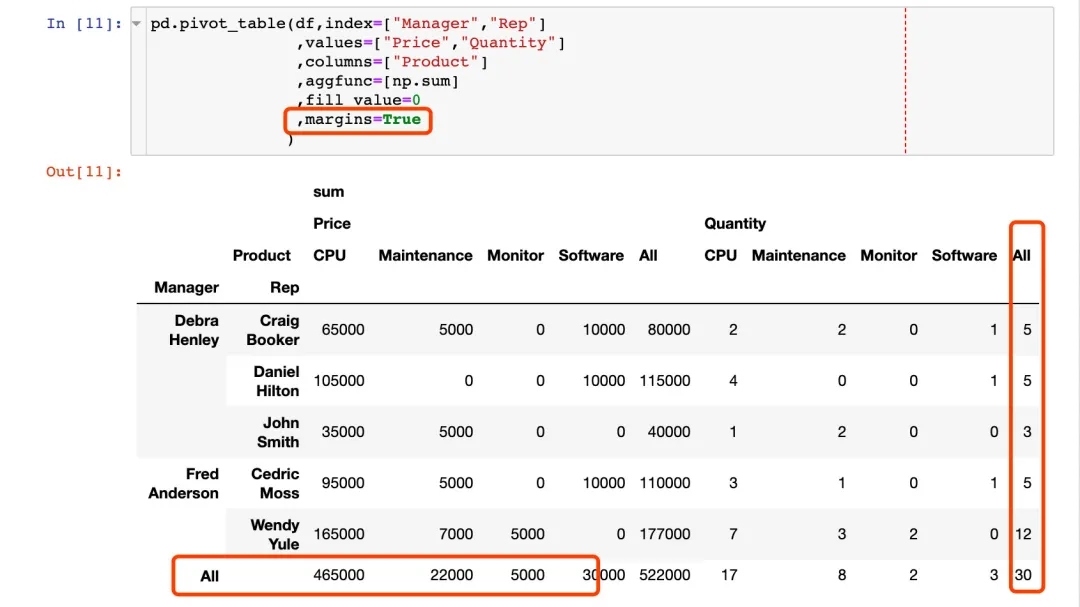Click the Debra Henley manager row label
Viewport: 1080px width, 607px height.
(196, 330)
